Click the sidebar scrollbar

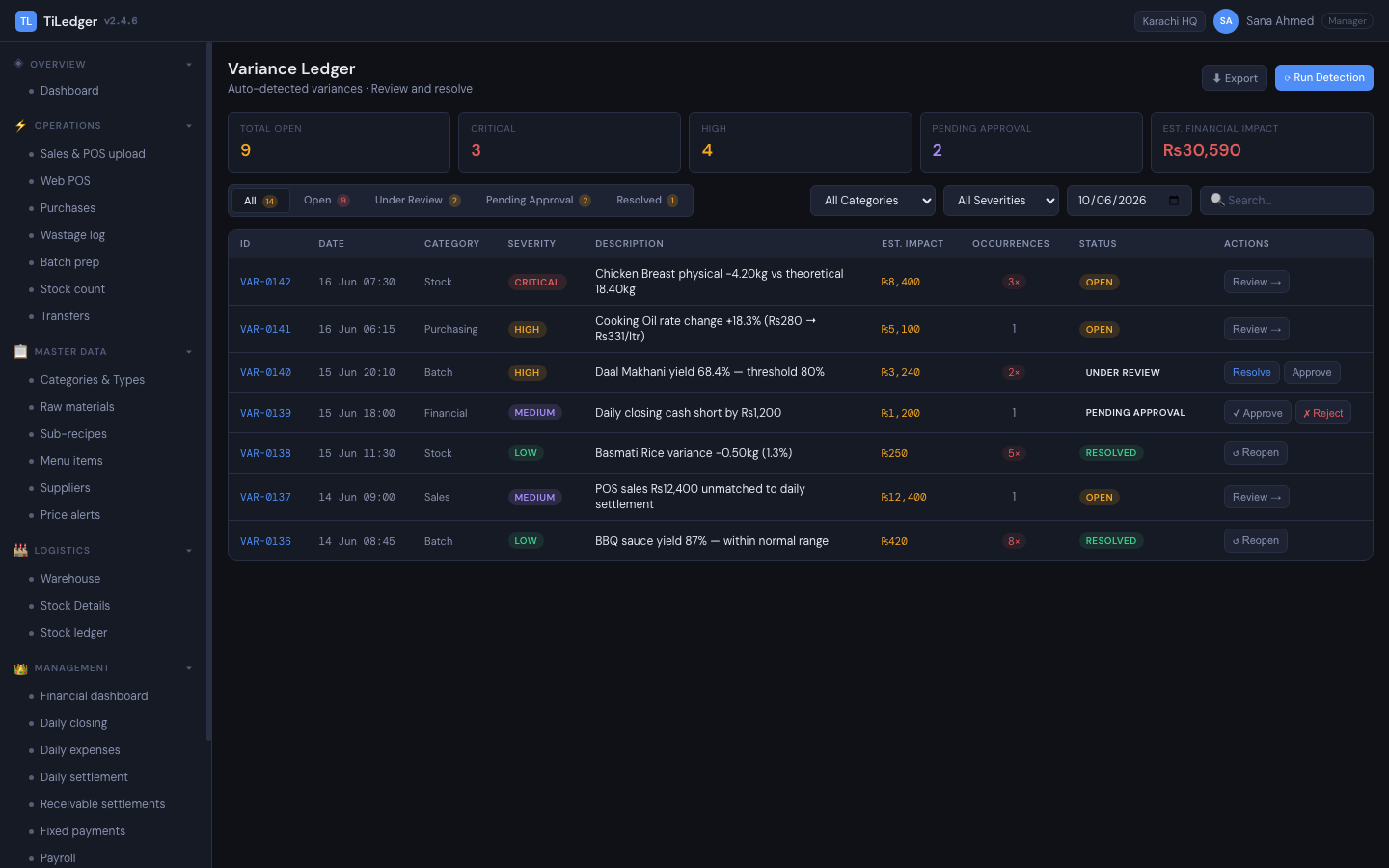click(208, 392)
